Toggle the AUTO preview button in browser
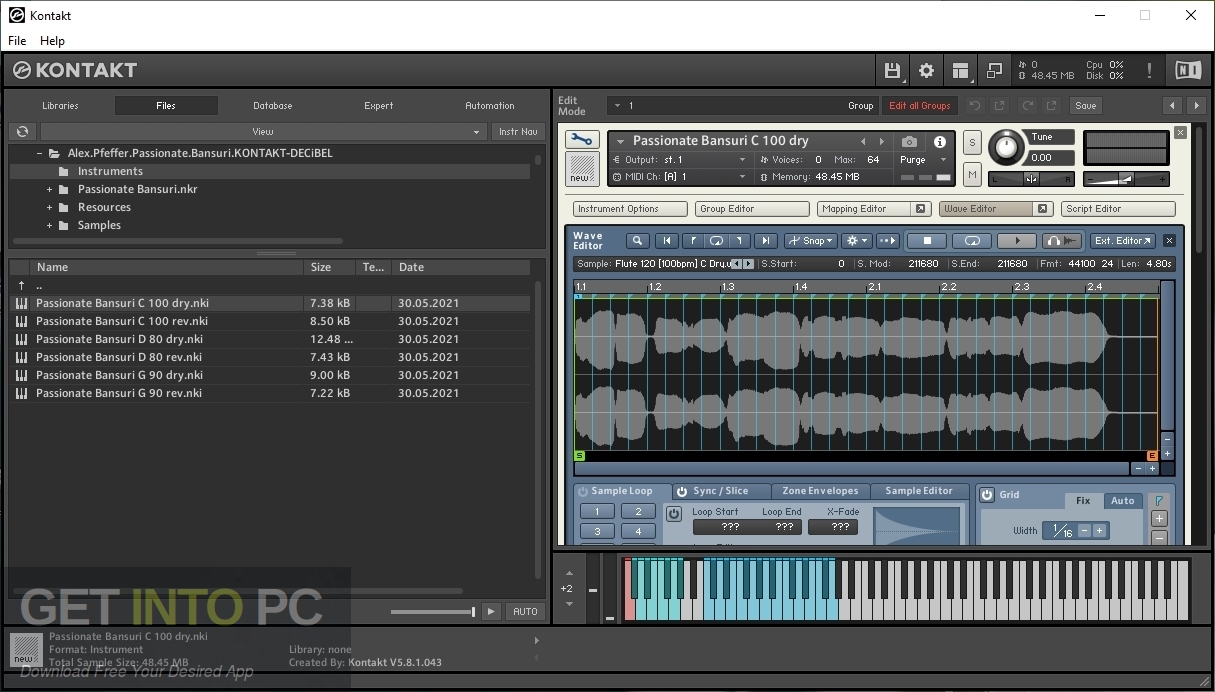 click(x=525, y=611)
